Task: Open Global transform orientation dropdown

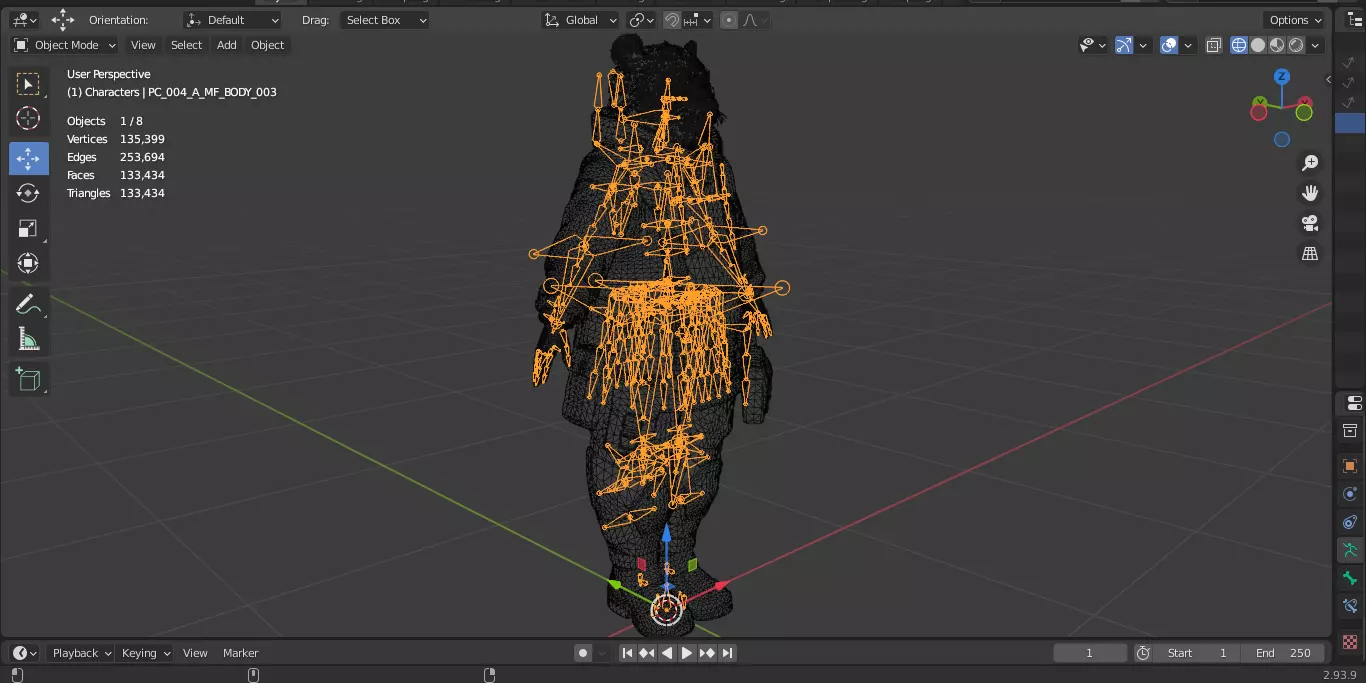Action: click(x=580, y=20)
